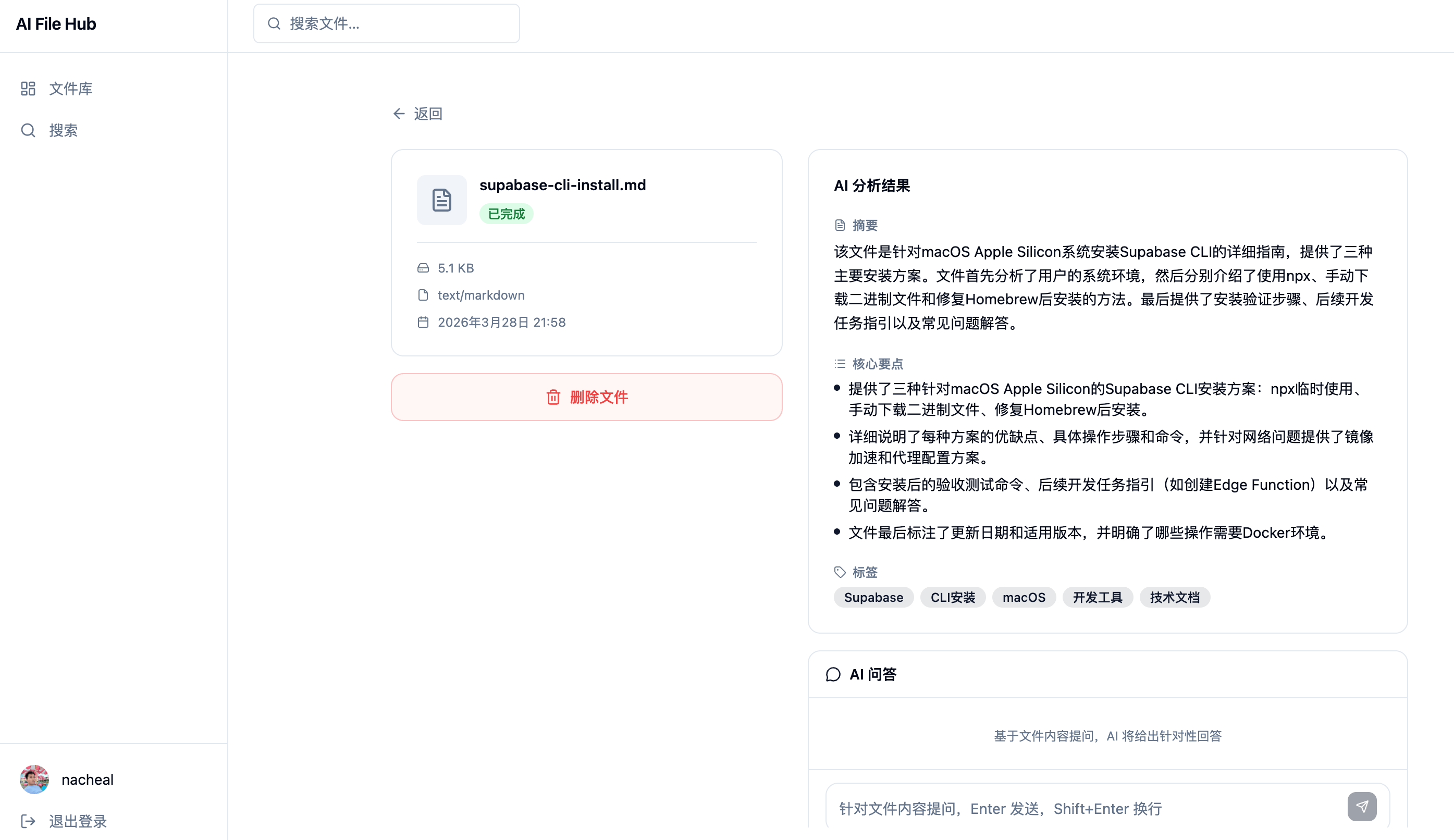Screen dimensions: 1454x840
Task: Select the 核心要点 section label
Action: point(878,364)
